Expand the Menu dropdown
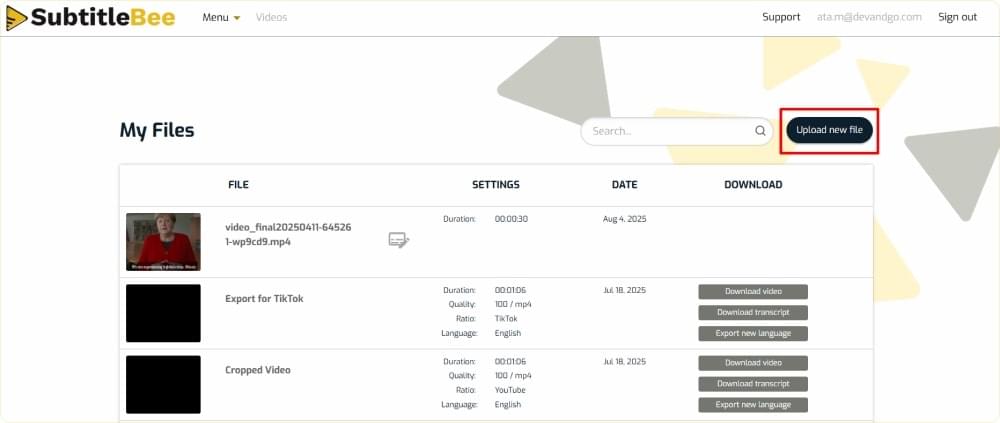This screenshot has height=423, width=1000. point(221,17)
